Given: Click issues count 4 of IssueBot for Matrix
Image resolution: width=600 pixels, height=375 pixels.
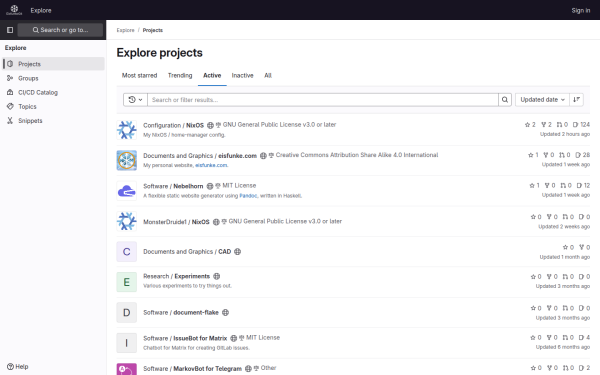Looking at the screenshot, I should 584,338.
